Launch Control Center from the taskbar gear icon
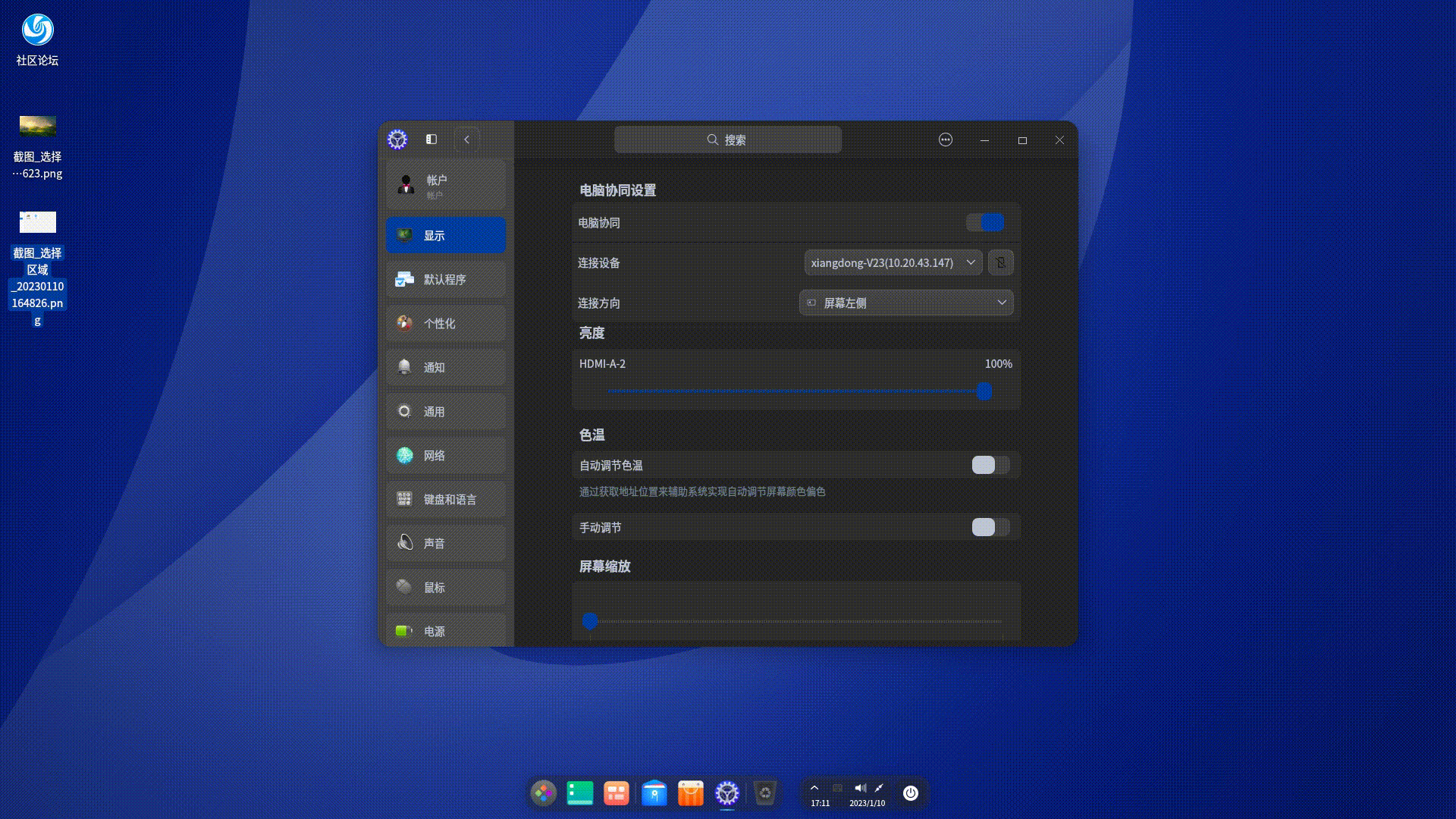 (x=727, y=793)
